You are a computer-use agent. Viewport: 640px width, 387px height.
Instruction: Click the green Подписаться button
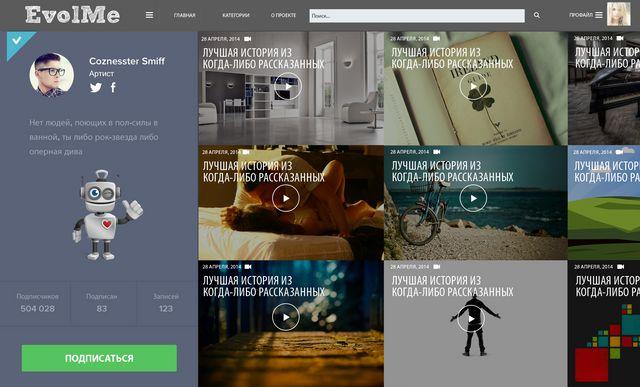coord(99,358)
